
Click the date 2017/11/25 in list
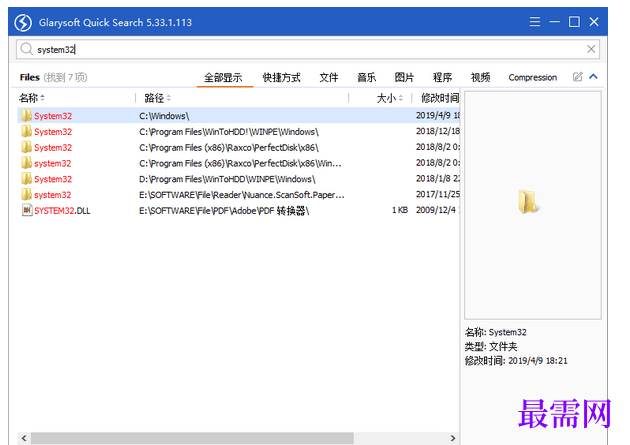[x=438, y=194]
